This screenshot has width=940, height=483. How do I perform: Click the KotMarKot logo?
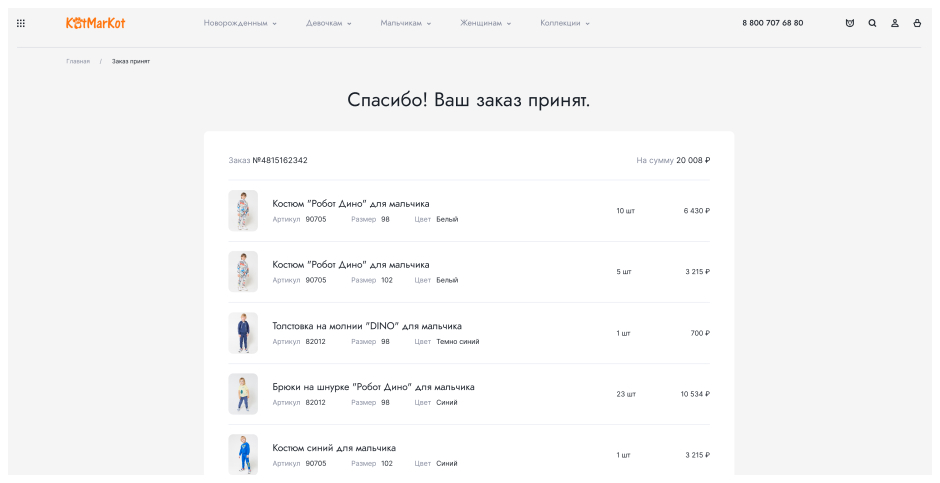(95, 23)
